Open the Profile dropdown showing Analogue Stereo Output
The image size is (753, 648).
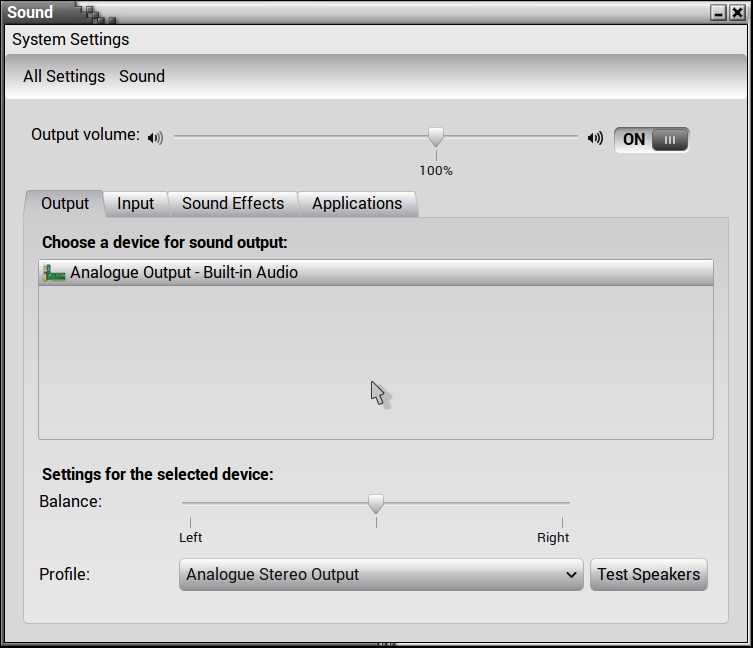coord(380,575)
